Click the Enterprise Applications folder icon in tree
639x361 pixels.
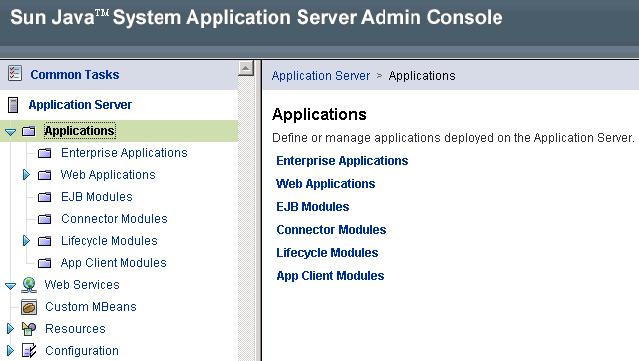pyautogui.click(x=44, y=153)
